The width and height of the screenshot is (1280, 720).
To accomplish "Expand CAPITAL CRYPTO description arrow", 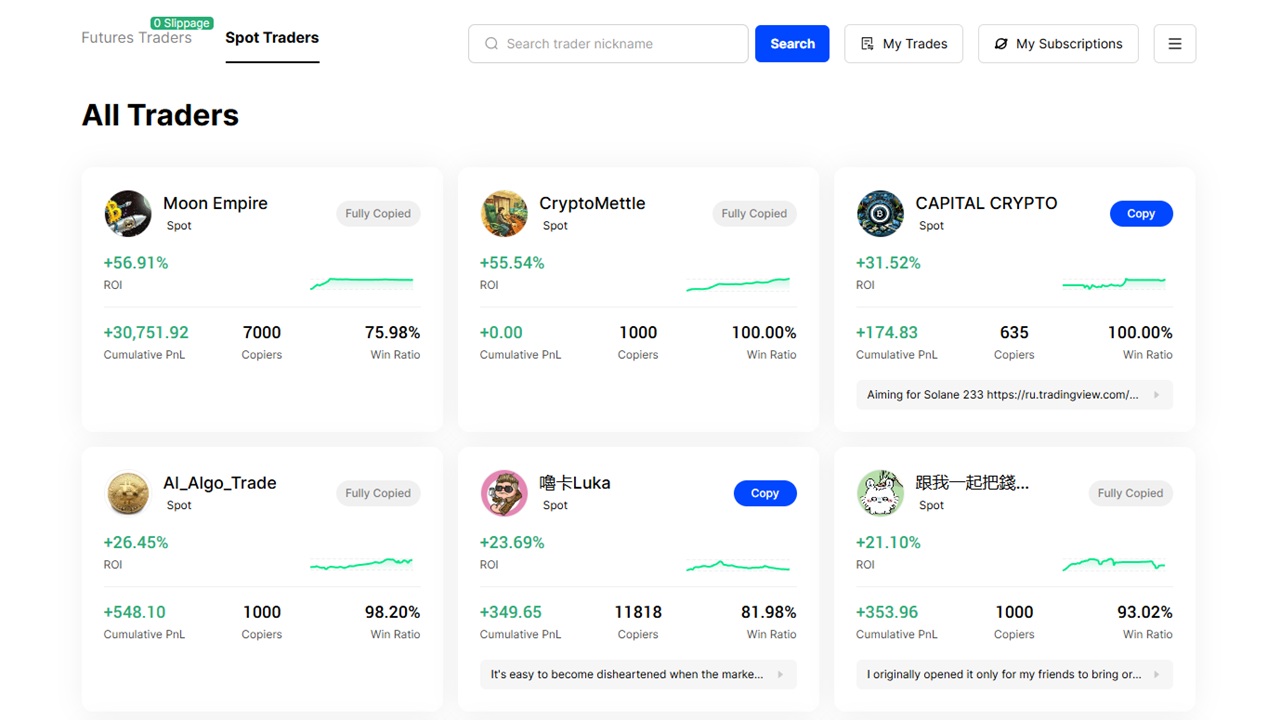I will point(1156,395).
